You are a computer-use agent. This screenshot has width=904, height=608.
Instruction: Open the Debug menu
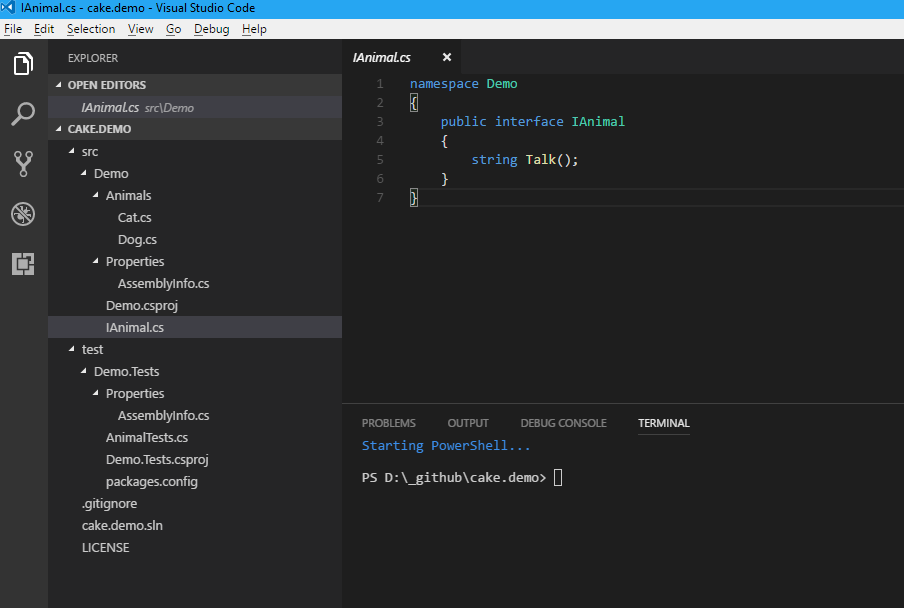pos(212,29)
